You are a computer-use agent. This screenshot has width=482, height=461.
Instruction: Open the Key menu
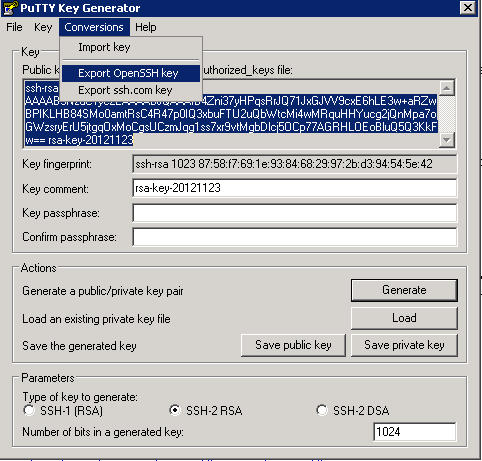(43, 27)
